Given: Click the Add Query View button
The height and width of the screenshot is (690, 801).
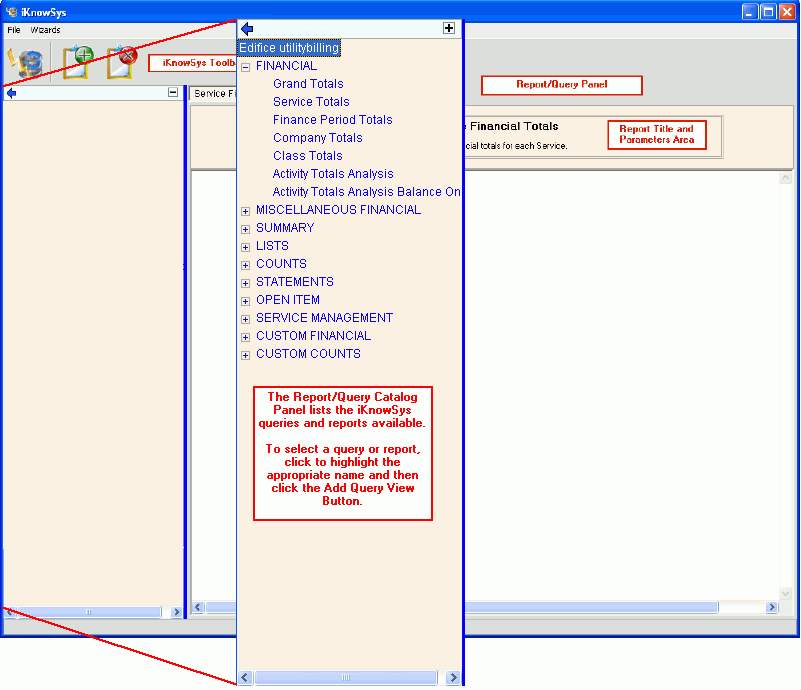Looking at the screenshot, I should coord(77,61).
